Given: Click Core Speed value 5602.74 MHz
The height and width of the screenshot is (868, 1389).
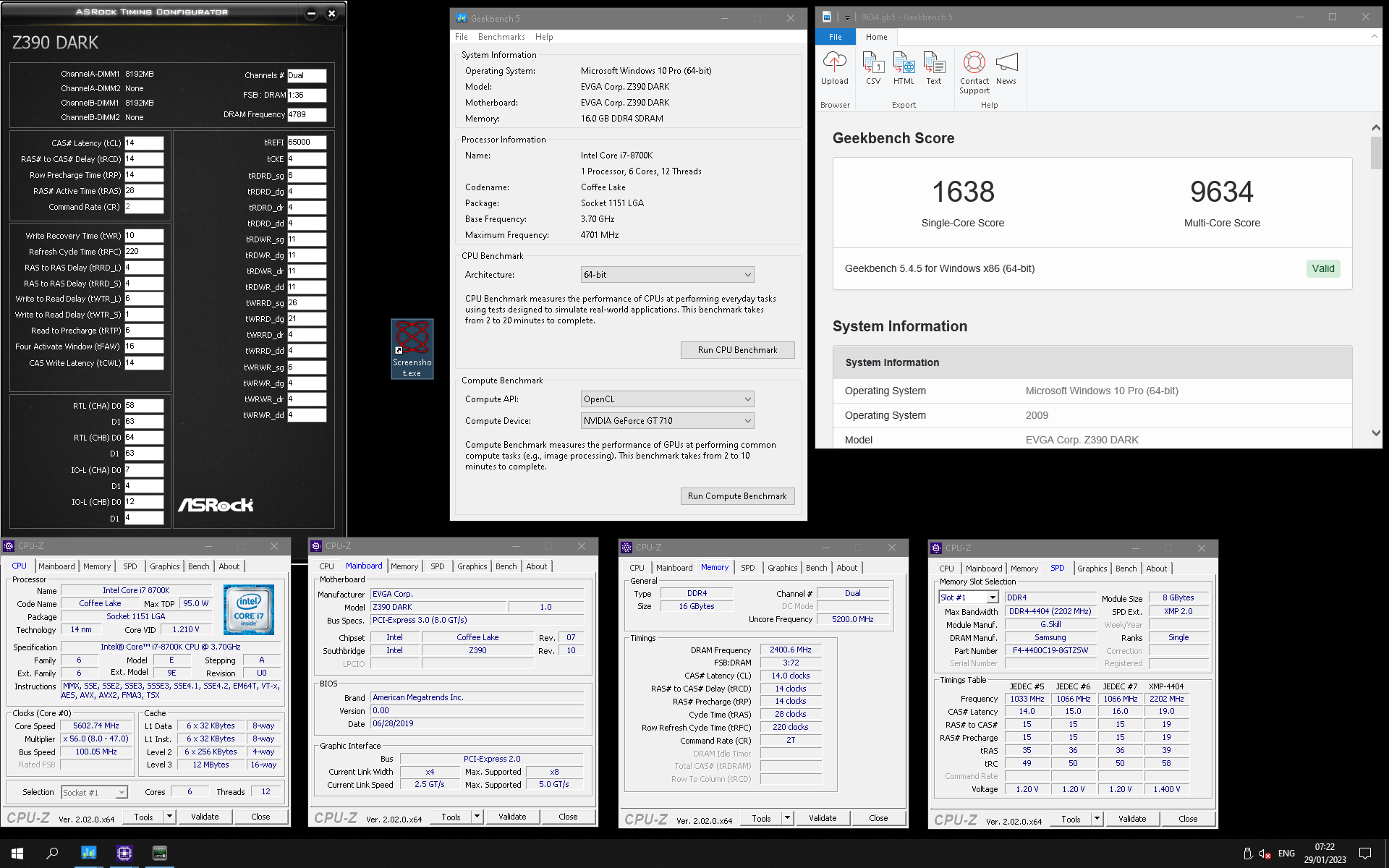Looking at the screenshot, I should [96, 726].
